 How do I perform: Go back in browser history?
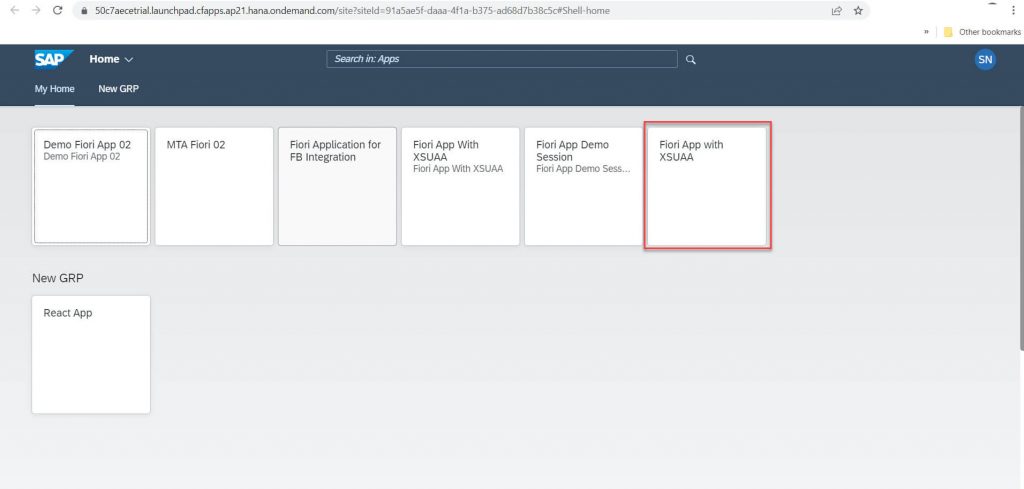coord(15,10)
